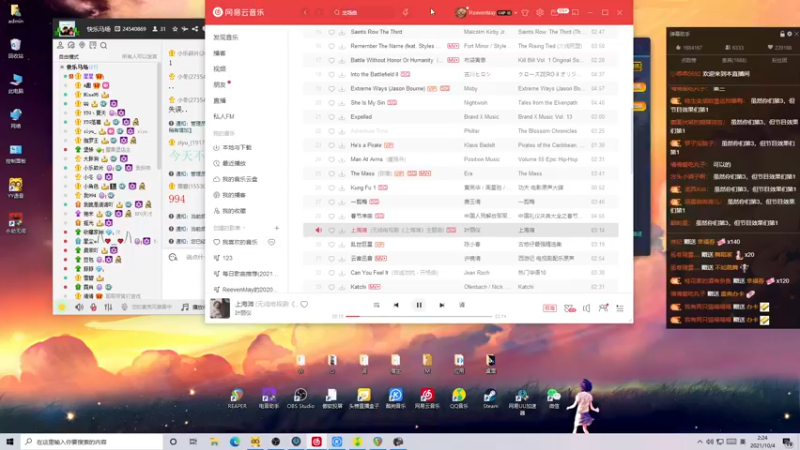Like the song Expelled

coord(331,117)
